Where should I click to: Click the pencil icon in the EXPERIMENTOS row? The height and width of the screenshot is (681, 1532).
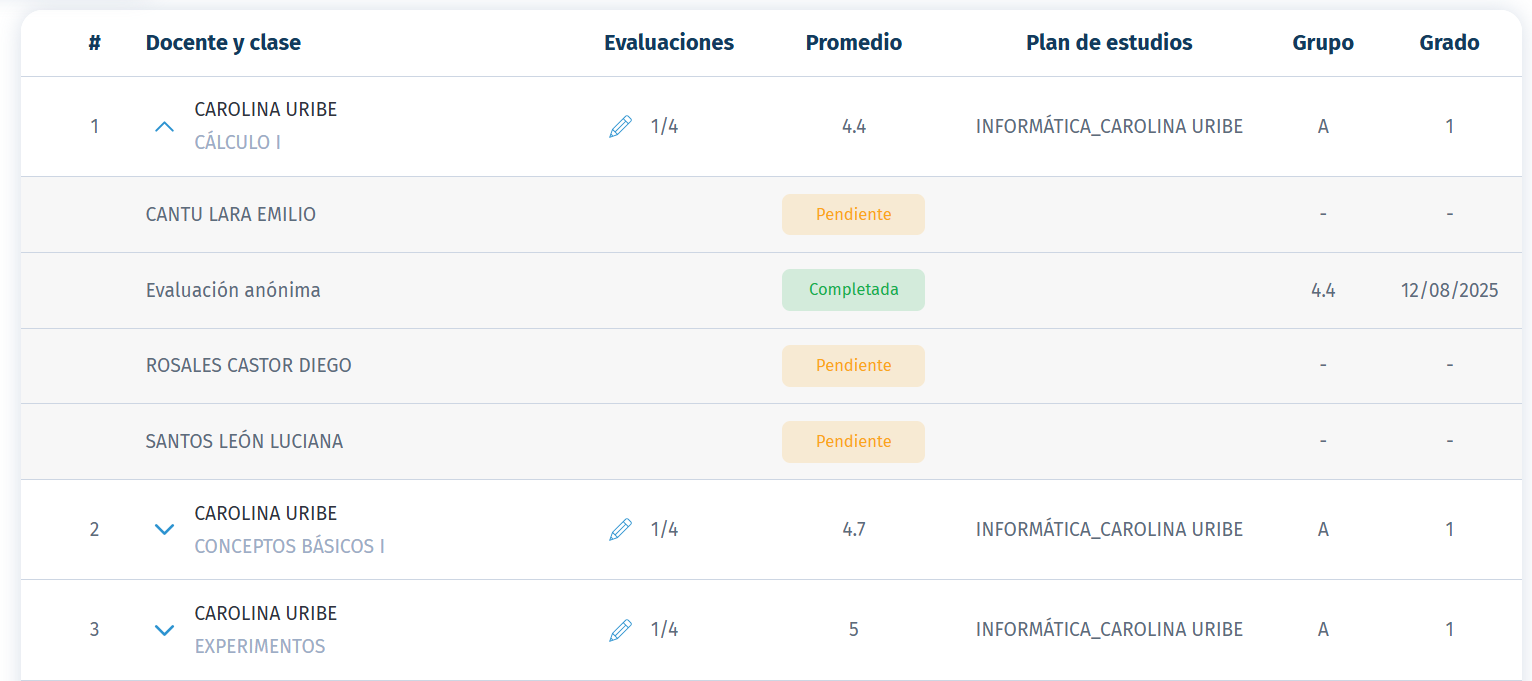tap(620, 630)
